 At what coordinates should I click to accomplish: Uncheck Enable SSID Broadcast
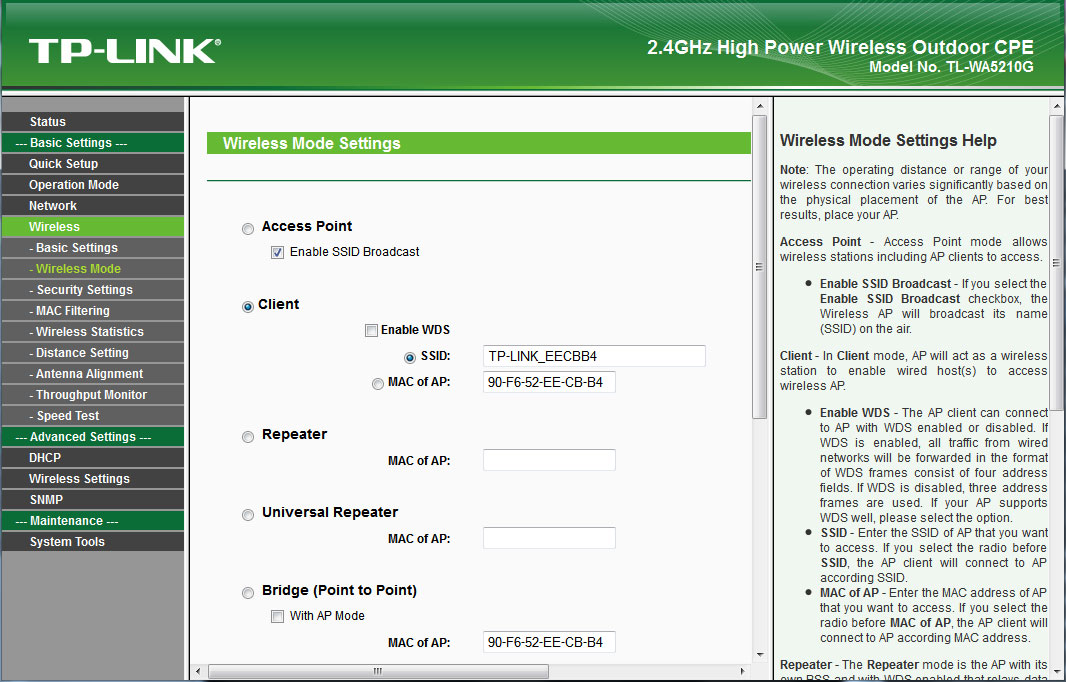277,252
